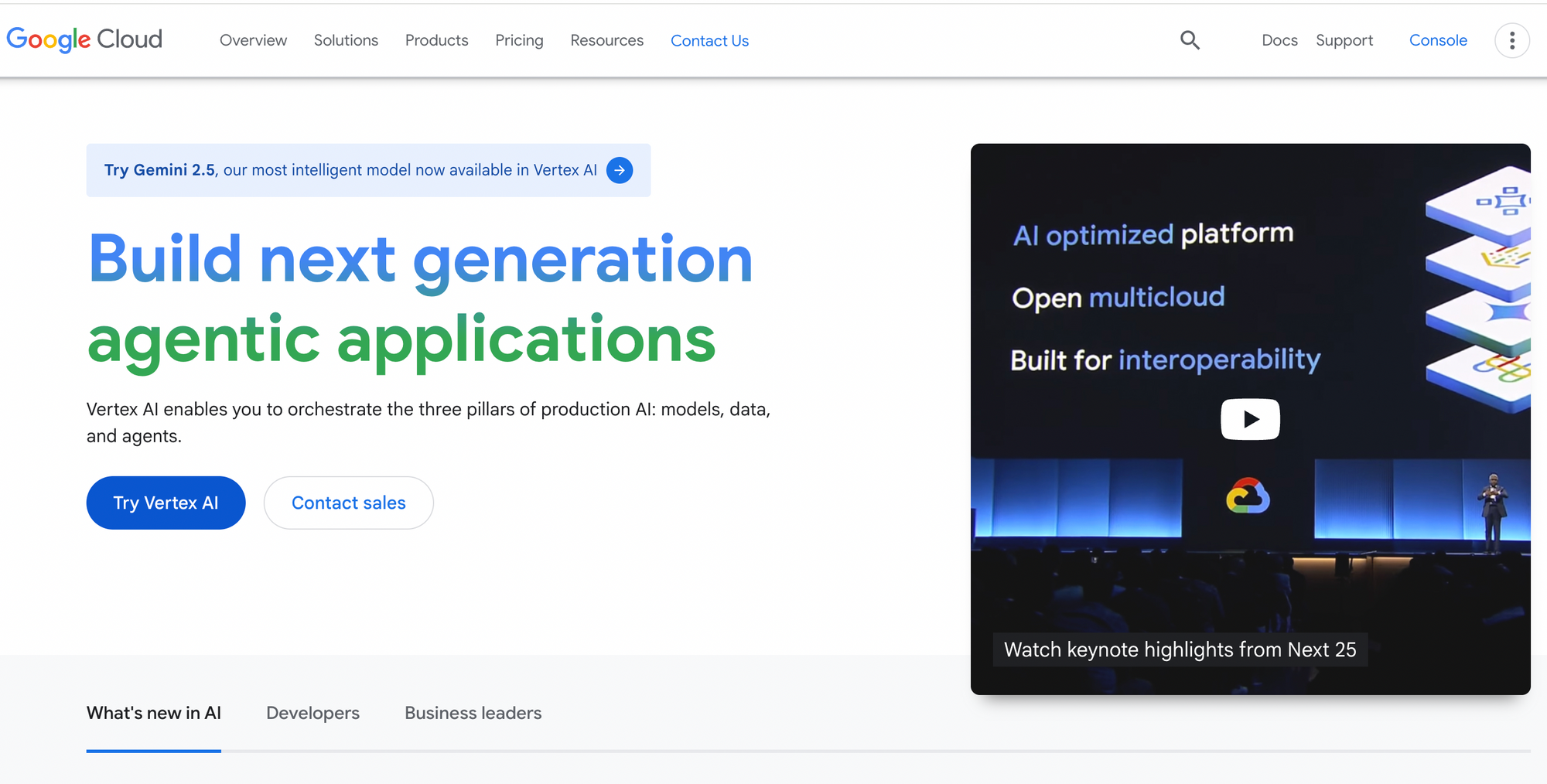Open the Support link
The image size is (1547, 784).
pos(1344,40)
